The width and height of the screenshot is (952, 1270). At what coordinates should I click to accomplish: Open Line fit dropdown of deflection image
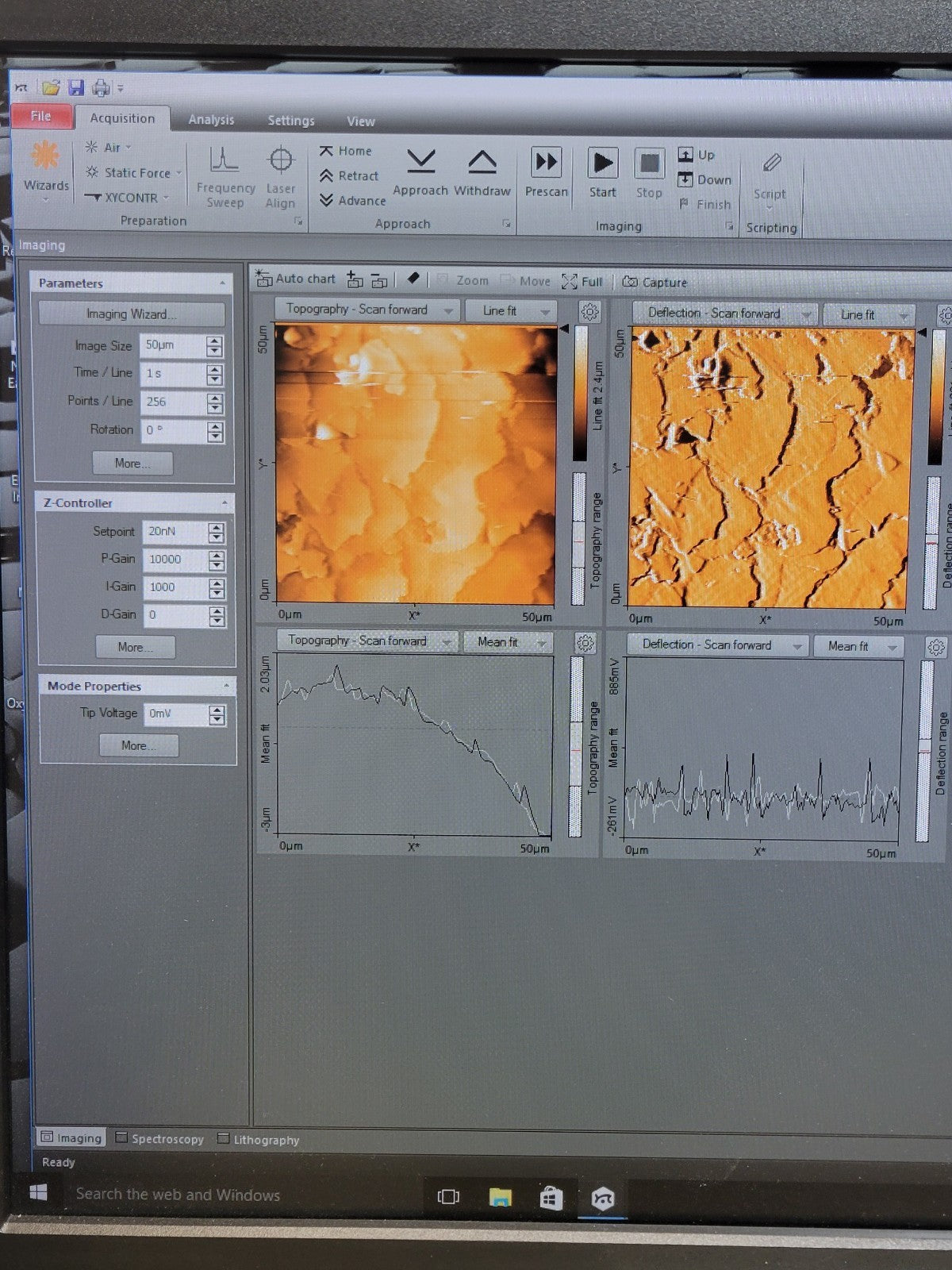pyautogui.click(x=869, y=315)
